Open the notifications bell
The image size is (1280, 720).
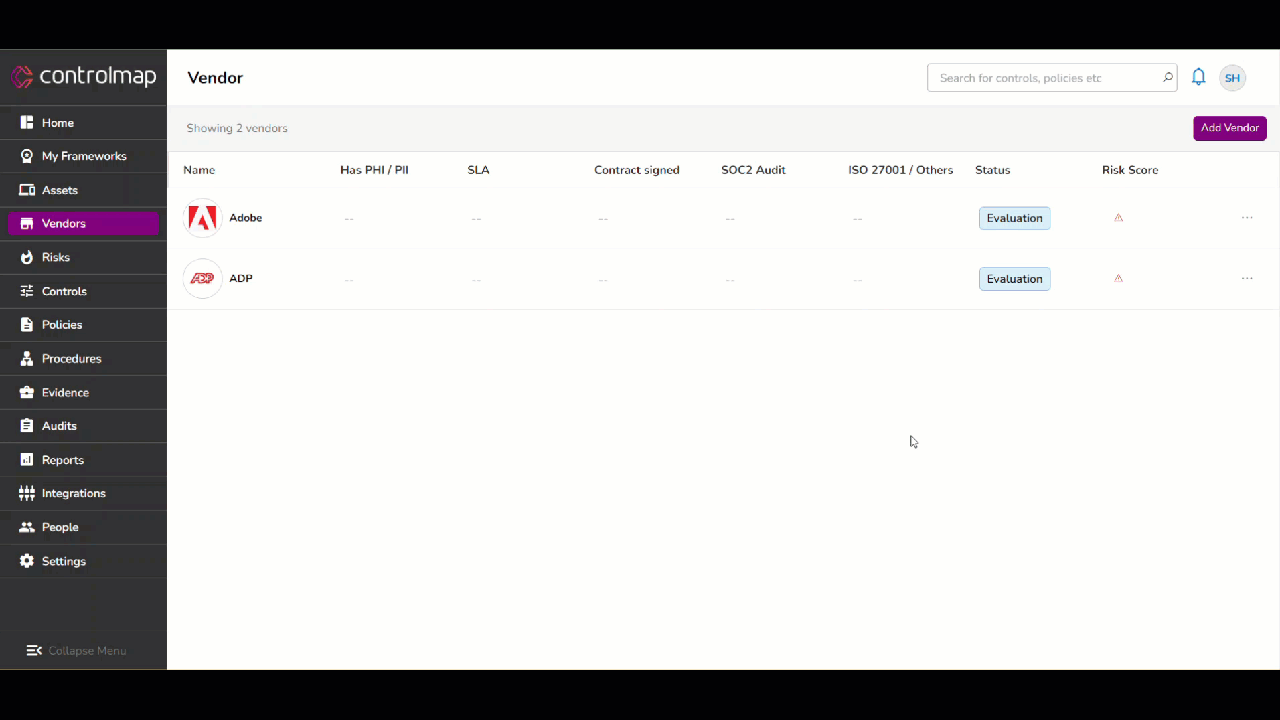coord(1198,77)
